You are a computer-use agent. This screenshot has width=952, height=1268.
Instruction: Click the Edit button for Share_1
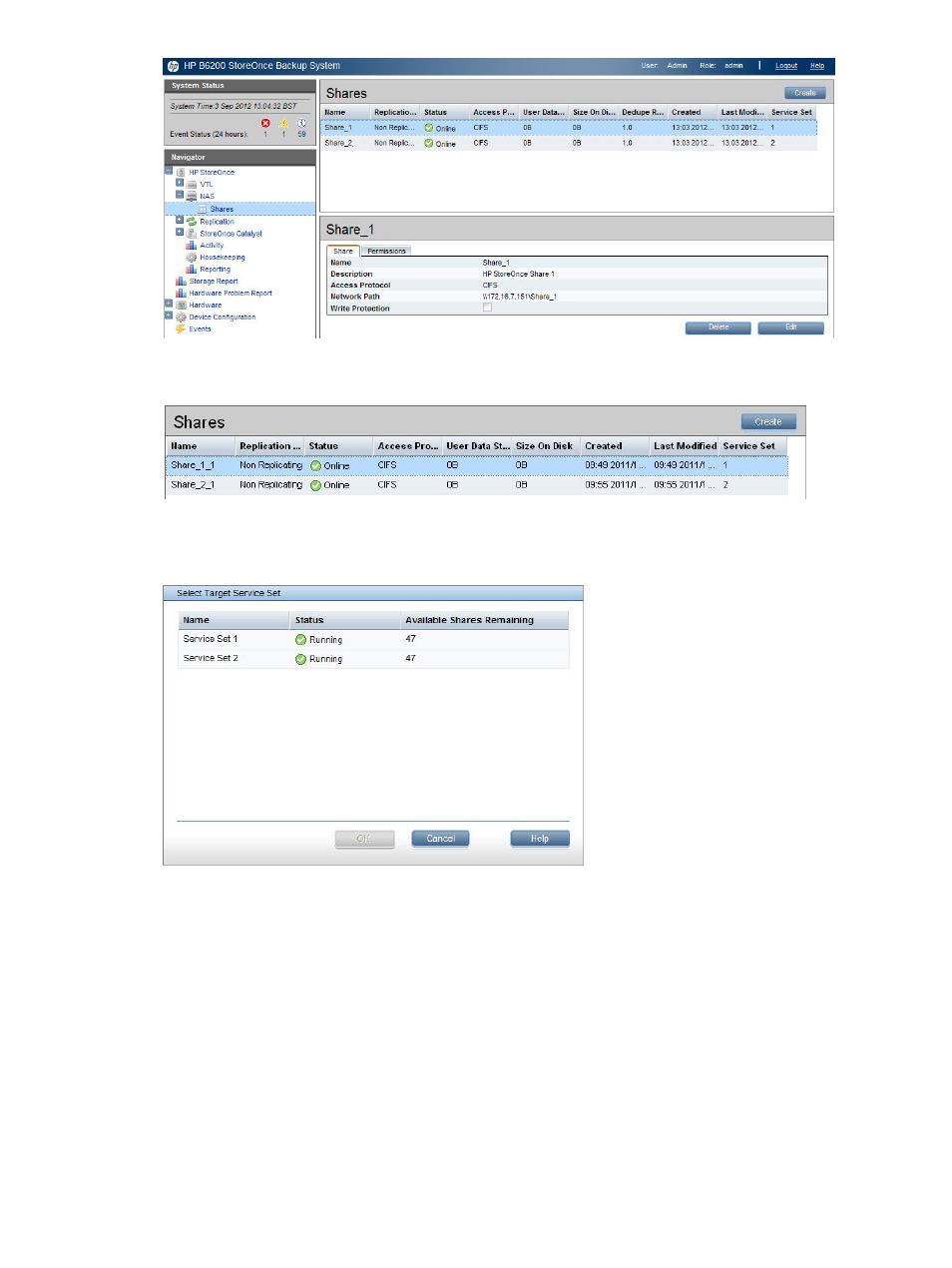pos(791,327)
